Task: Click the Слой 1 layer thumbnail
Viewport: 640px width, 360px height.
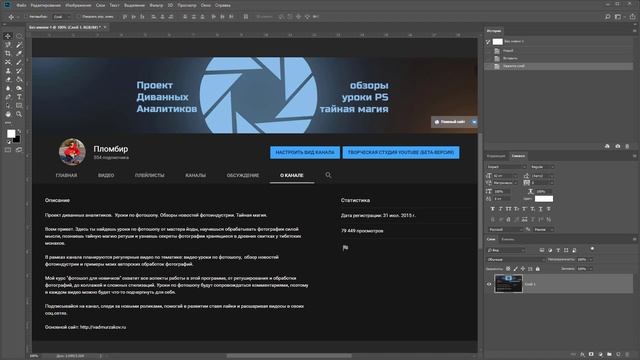Action: tap(508, 284)
